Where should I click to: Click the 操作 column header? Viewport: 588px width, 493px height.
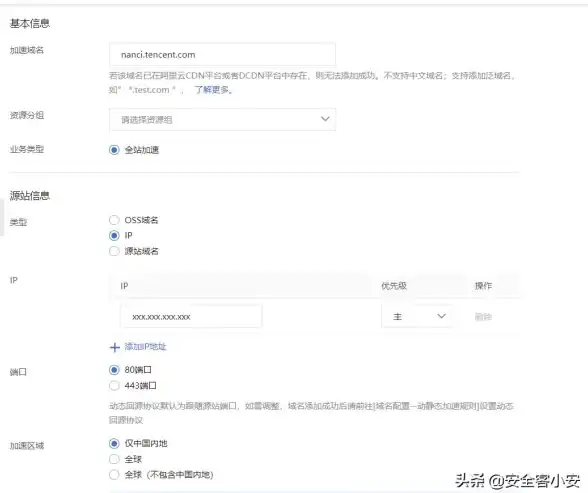[x=483, y=286]
